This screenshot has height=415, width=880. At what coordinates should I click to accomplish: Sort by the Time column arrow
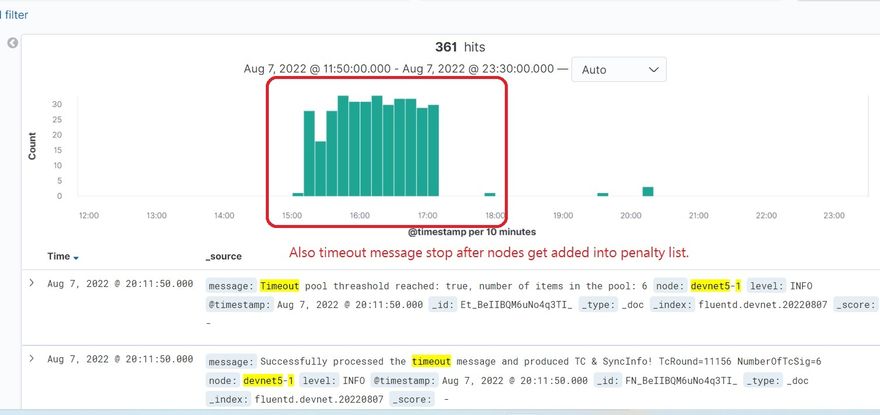tap(76, 257)
